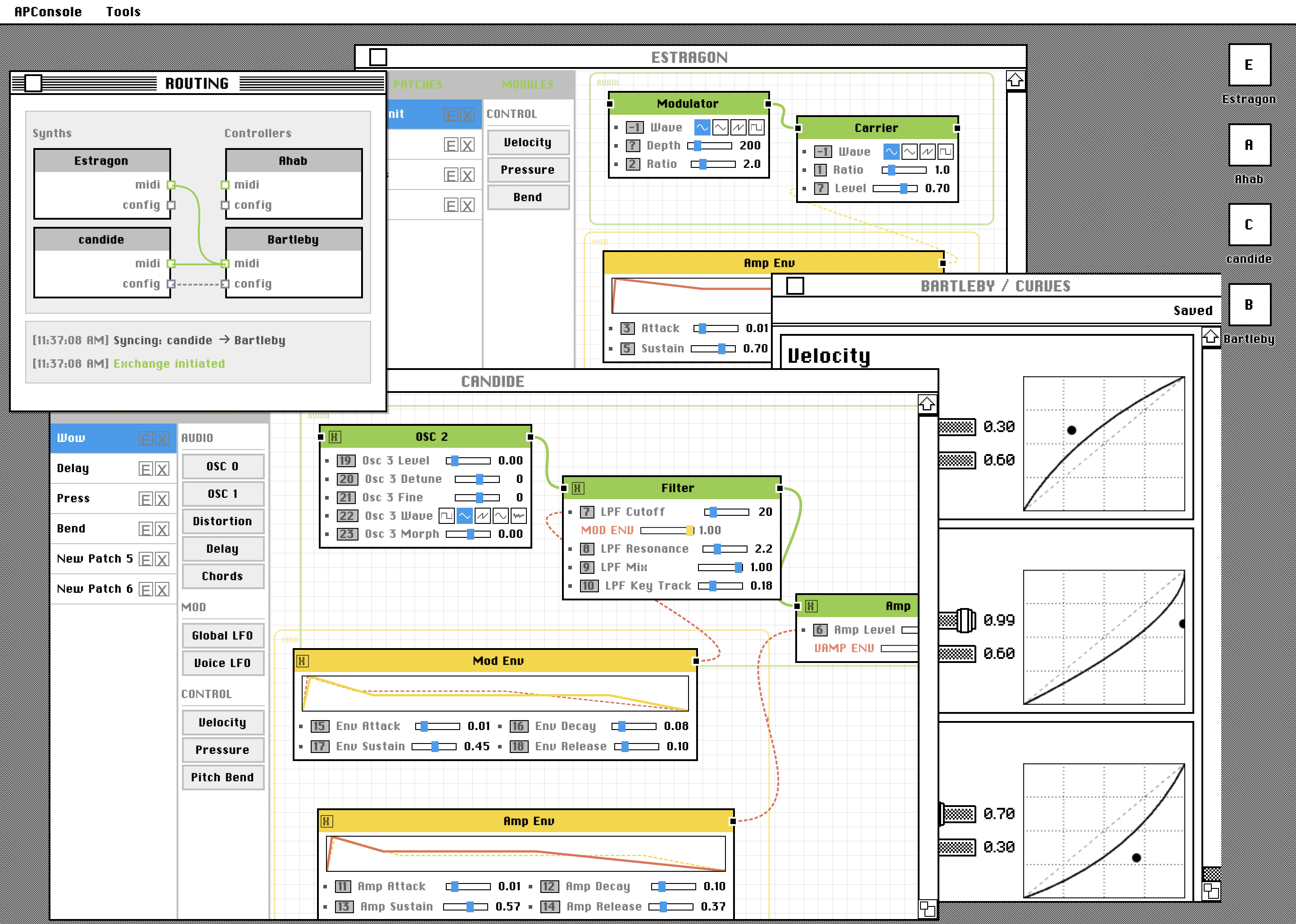Expand New Patch 6 using its E button
Image resolution: width=1296 pixels, height=924 pixels.
[x=146, y=588]
